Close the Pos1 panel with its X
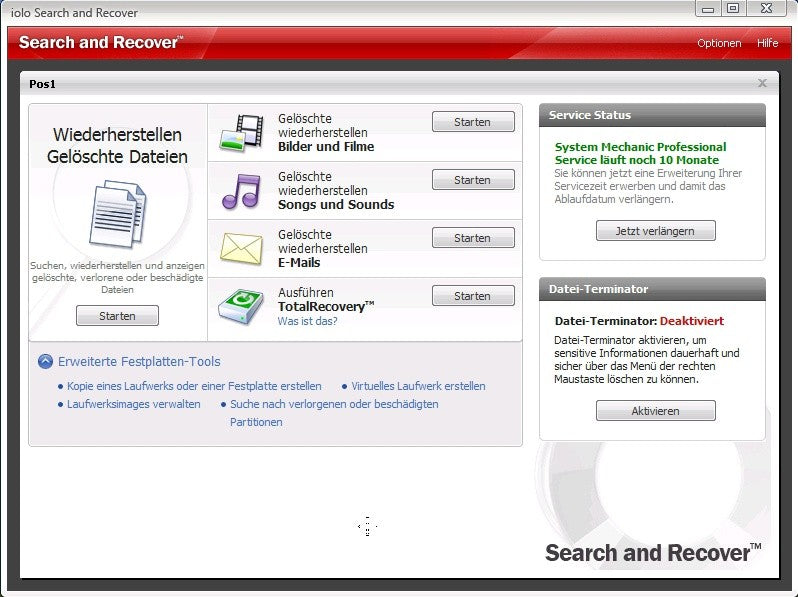The image size is (798, 597). 762,83
